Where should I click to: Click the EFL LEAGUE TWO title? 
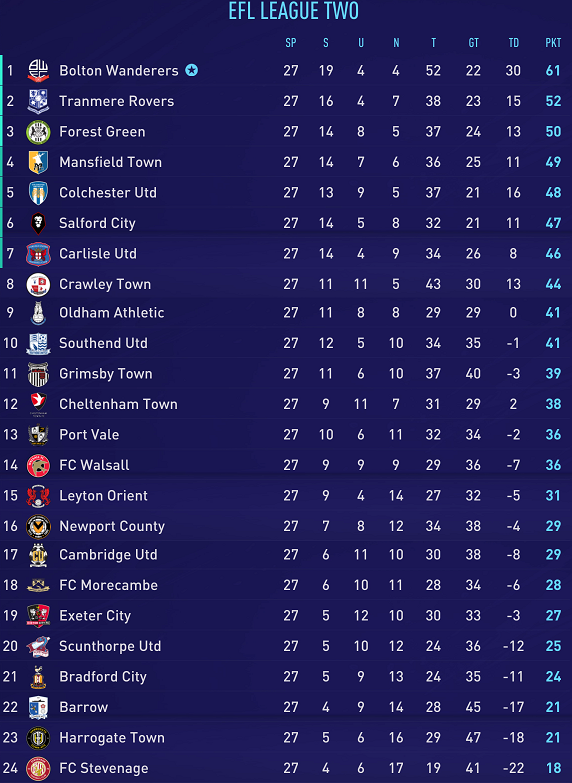294,11
